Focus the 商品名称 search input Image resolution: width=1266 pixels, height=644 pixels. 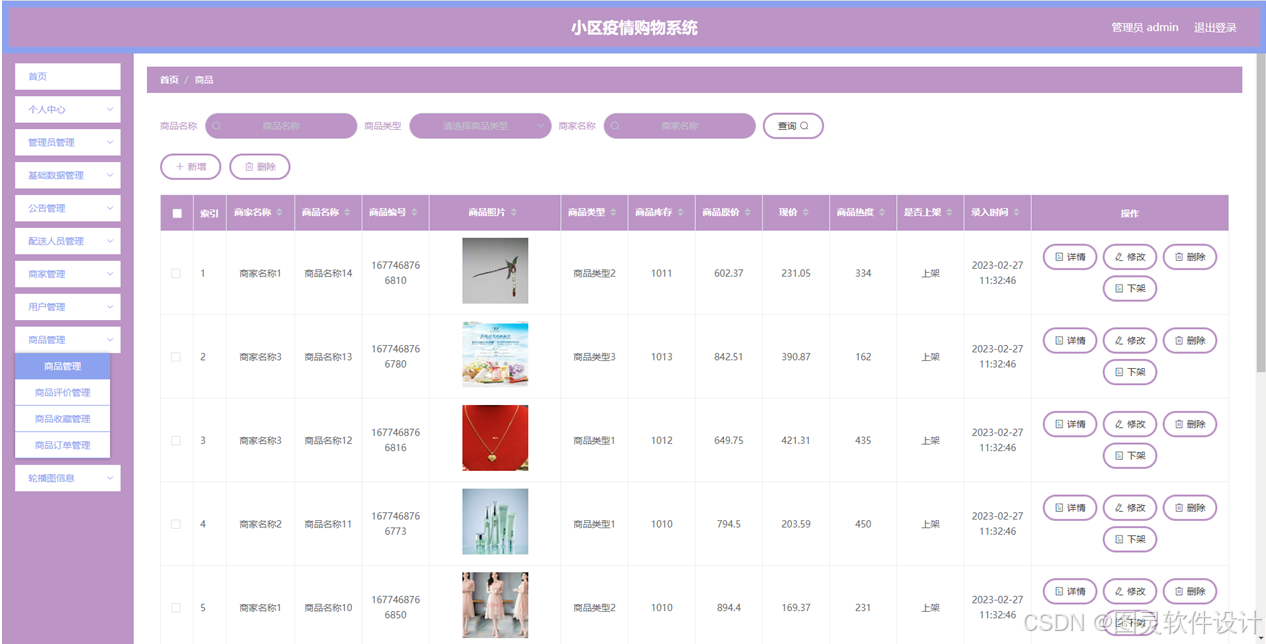281,126
